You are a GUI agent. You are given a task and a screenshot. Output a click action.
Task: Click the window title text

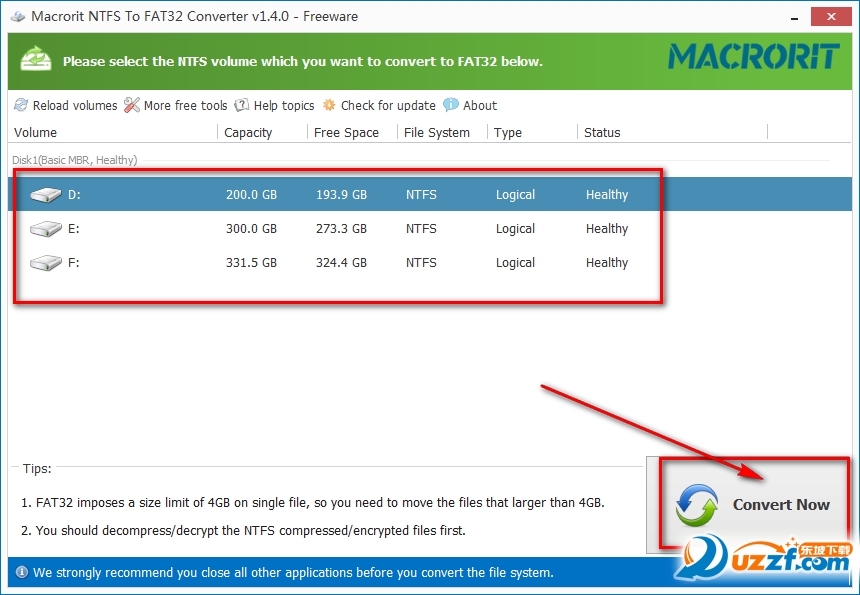click(x=195, y=16)
